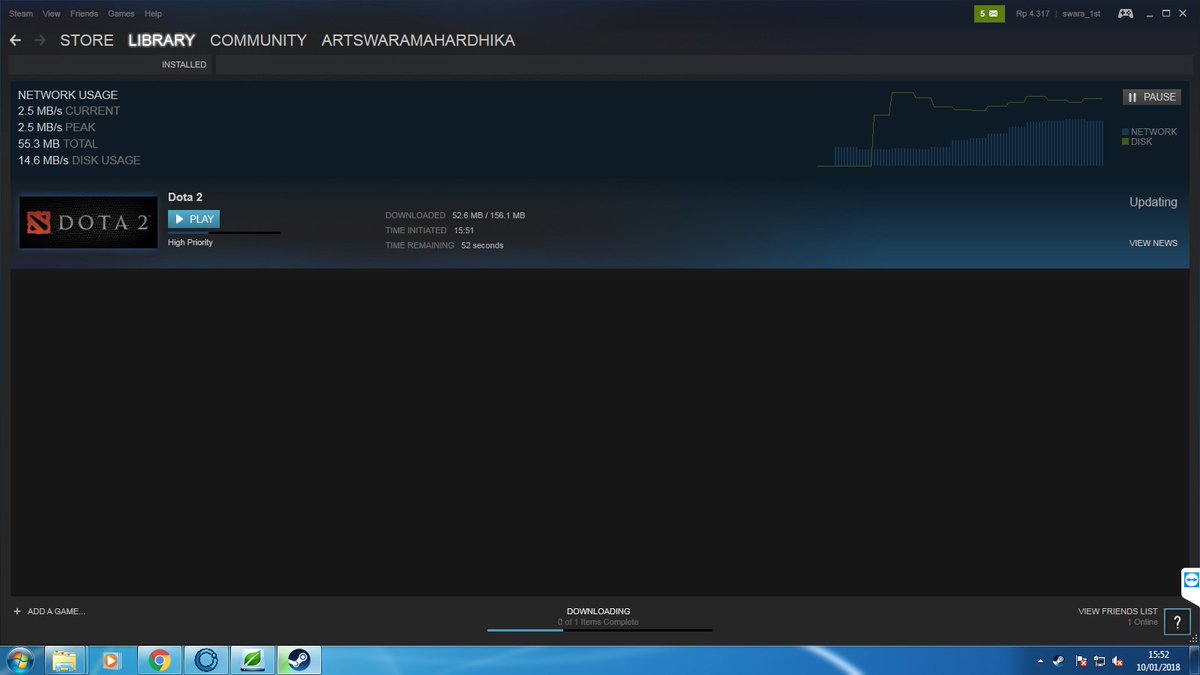Go forward with the right arrow
This screenshot has height=675, width=1200.
coord(40,41)
